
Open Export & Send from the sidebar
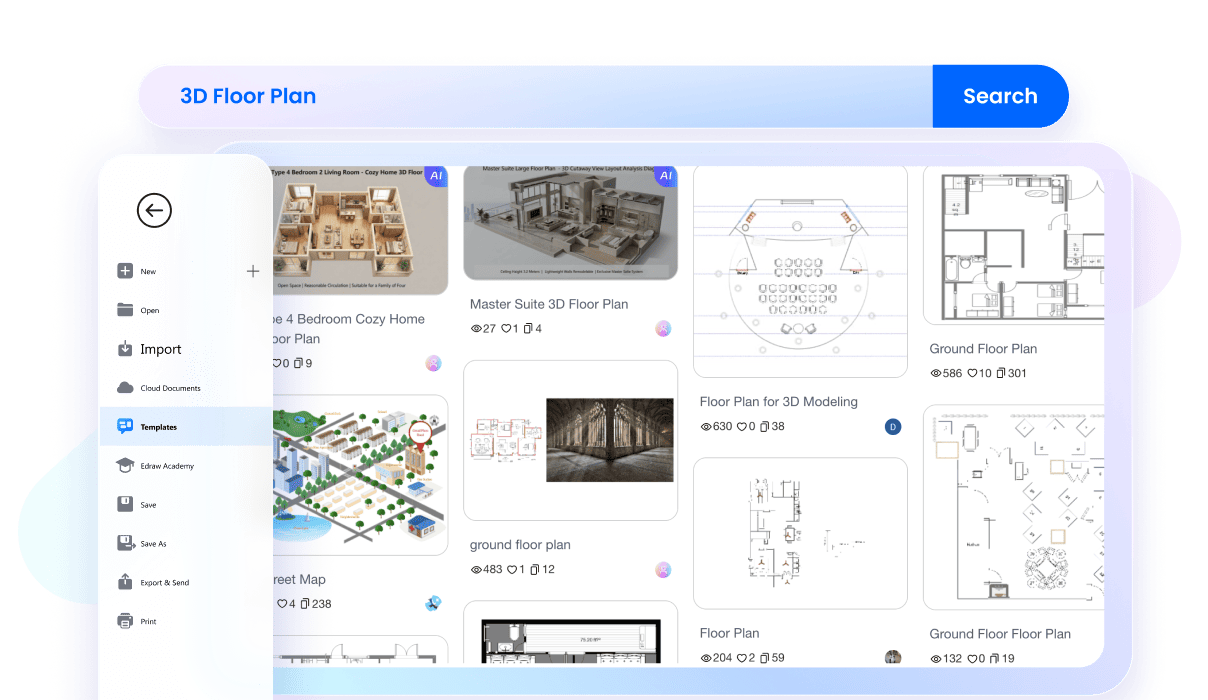[125, 582]
